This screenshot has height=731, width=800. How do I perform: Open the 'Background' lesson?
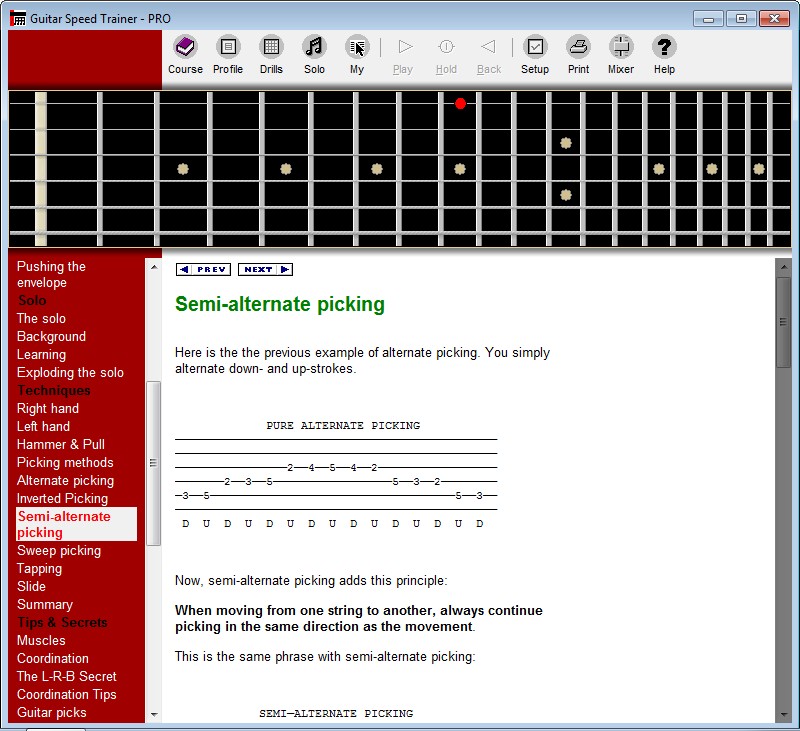[x=51, y=336]
